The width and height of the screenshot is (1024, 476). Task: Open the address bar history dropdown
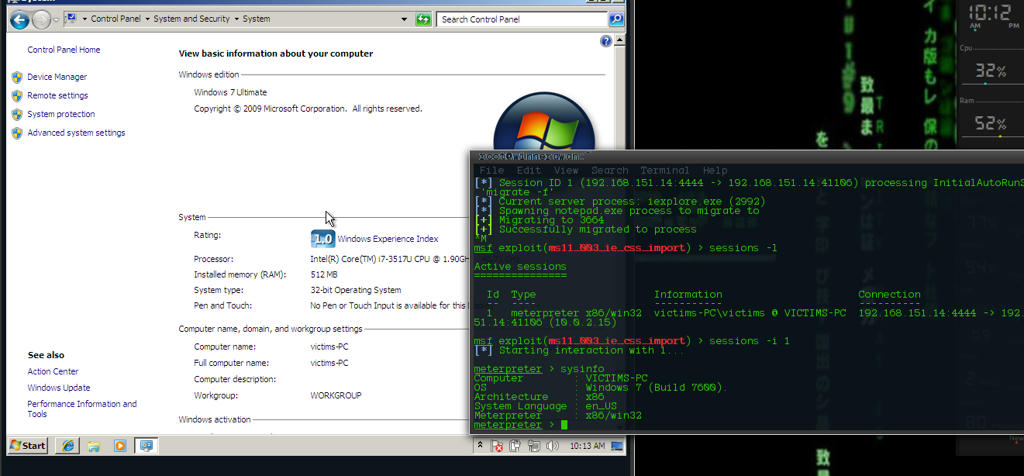click(x=406, y=19)
